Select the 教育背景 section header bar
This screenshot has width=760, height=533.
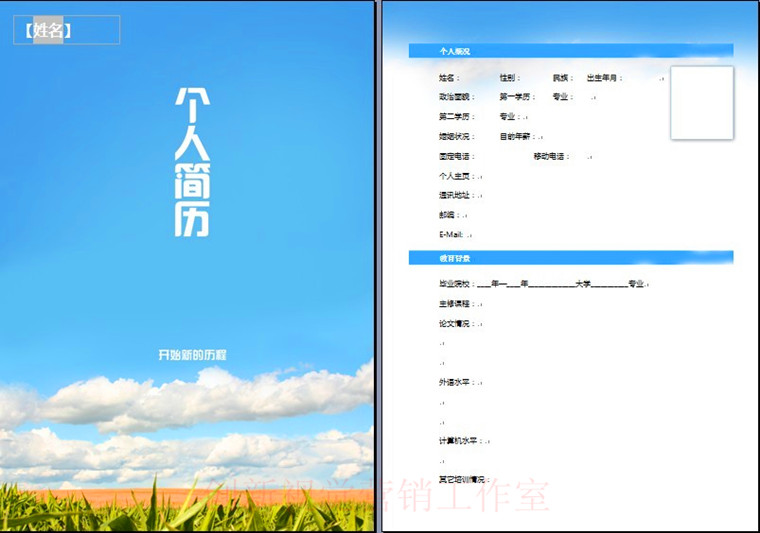pos(570,258)
